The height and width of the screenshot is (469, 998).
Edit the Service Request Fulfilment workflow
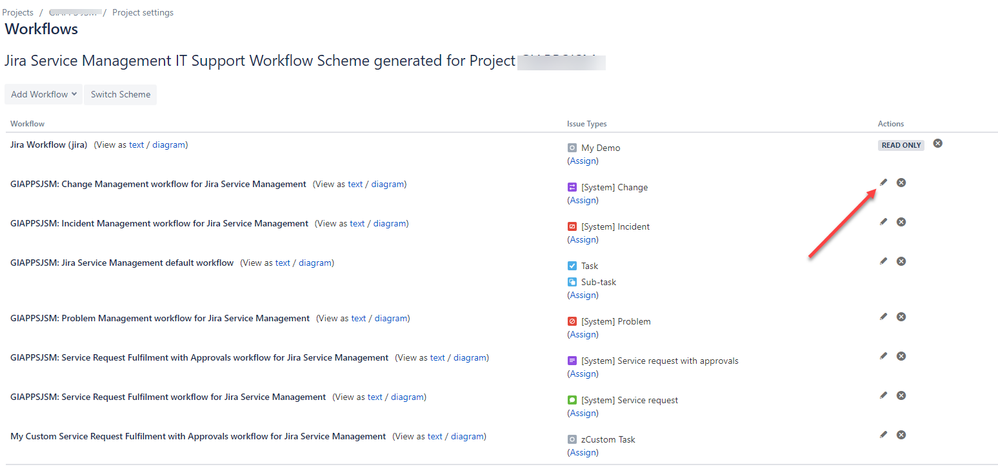pyautogui.click(x=883, y=396)
